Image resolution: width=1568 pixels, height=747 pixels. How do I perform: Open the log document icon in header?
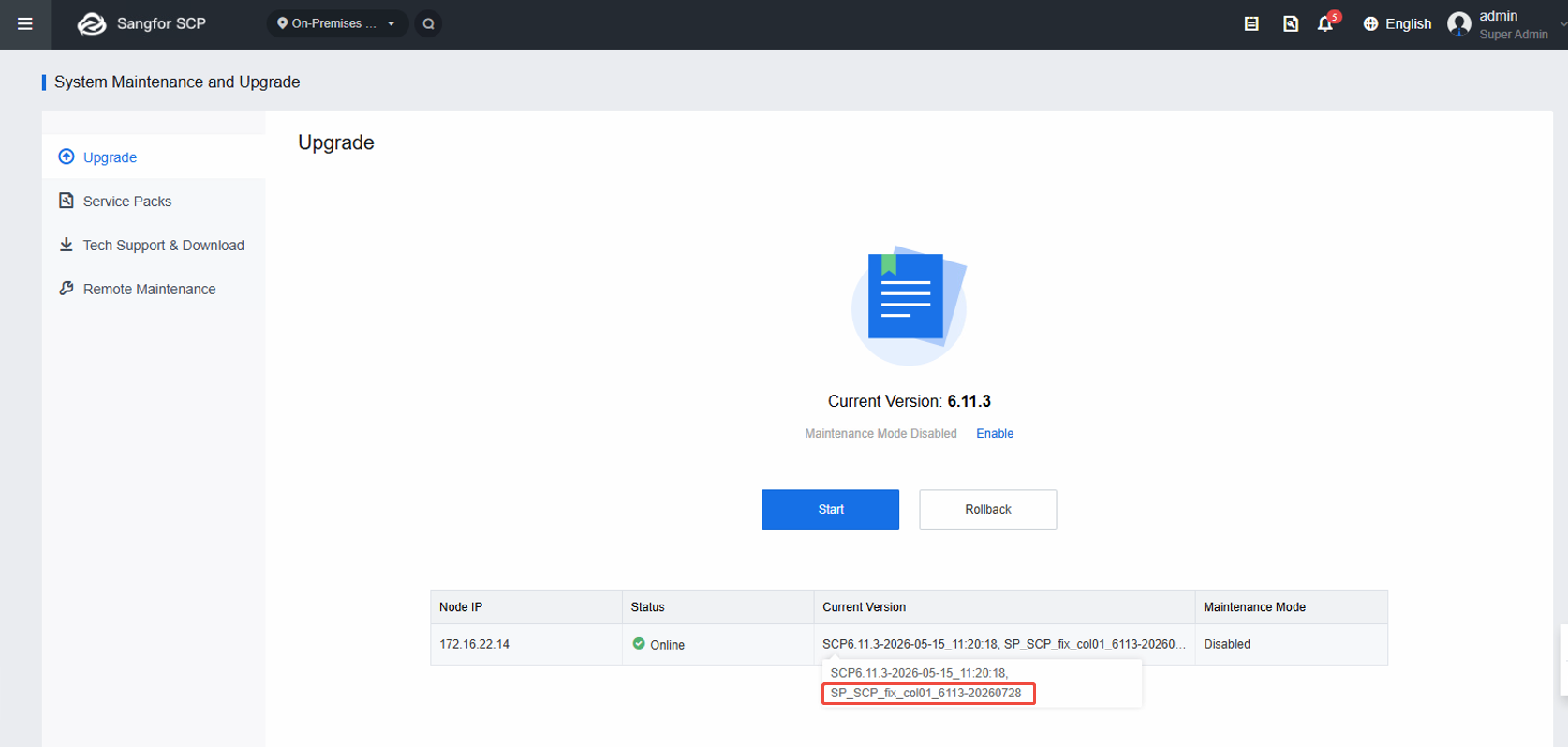(1291, 24)
